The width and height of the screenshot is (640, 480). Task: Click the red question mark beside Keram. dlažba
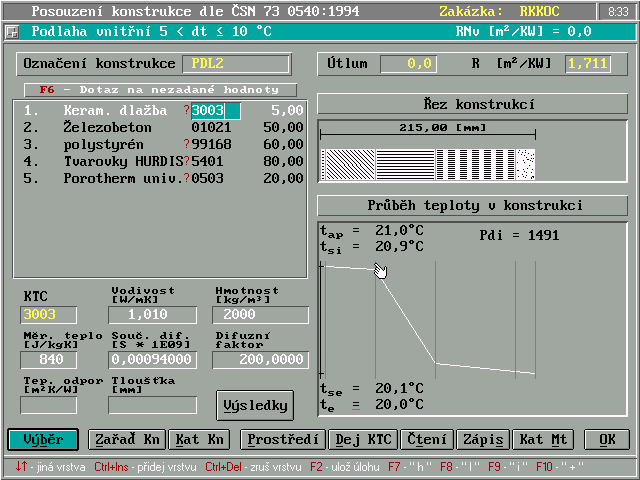tap(186, 110)
